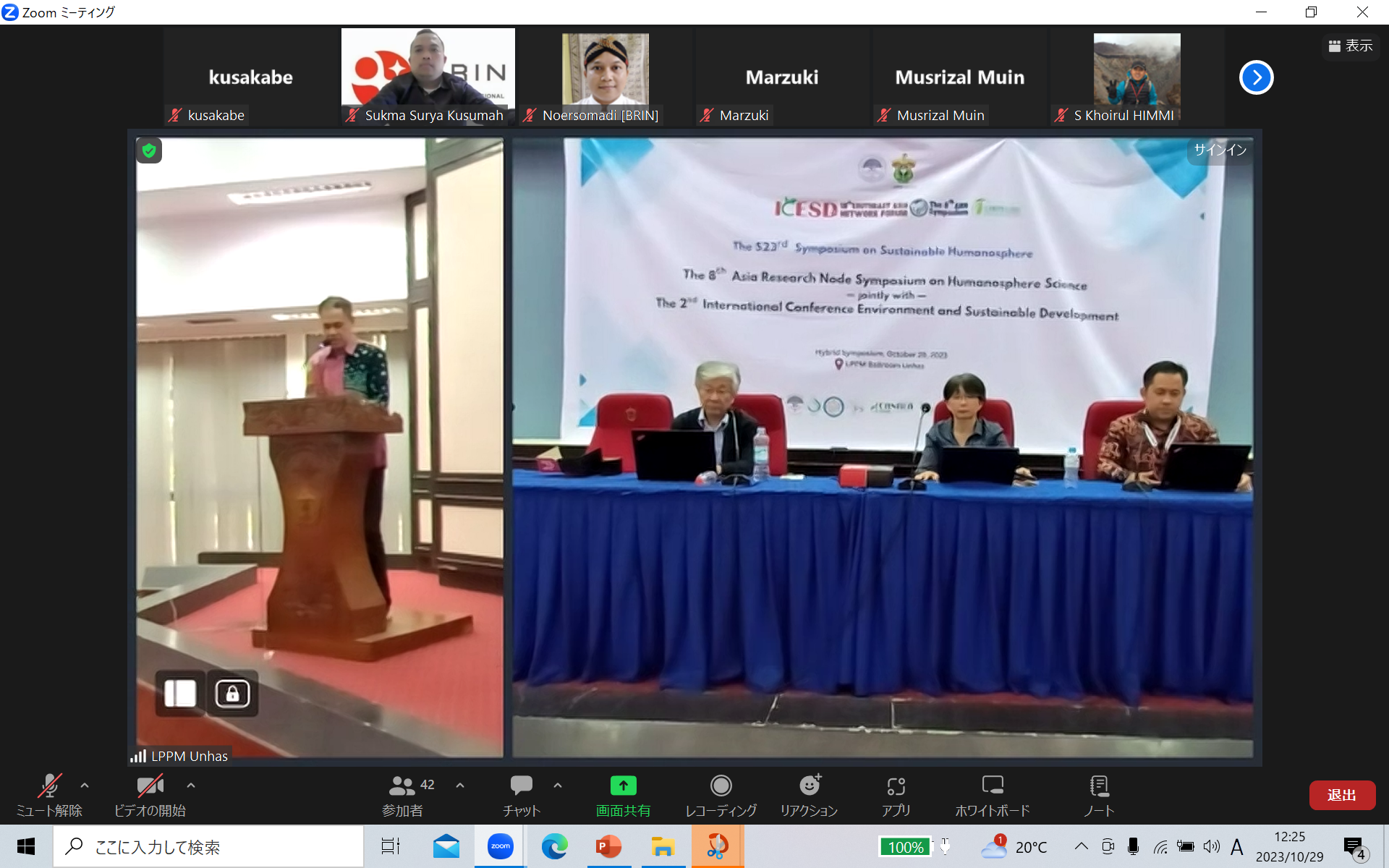Click the 100% battery indicator
Image resolution: width=1389 pixels, height=868 pixels.
(906, 847)
